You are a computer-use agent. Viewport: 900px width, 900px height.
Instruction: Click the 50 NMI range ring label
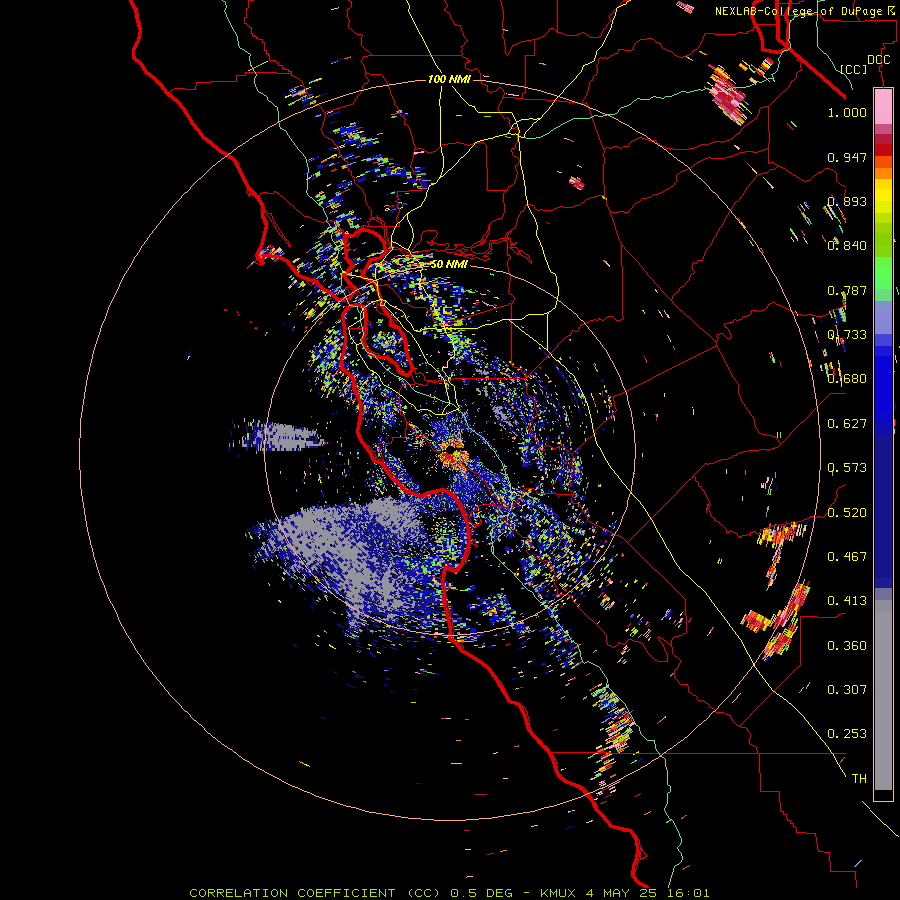coord(448,264)
